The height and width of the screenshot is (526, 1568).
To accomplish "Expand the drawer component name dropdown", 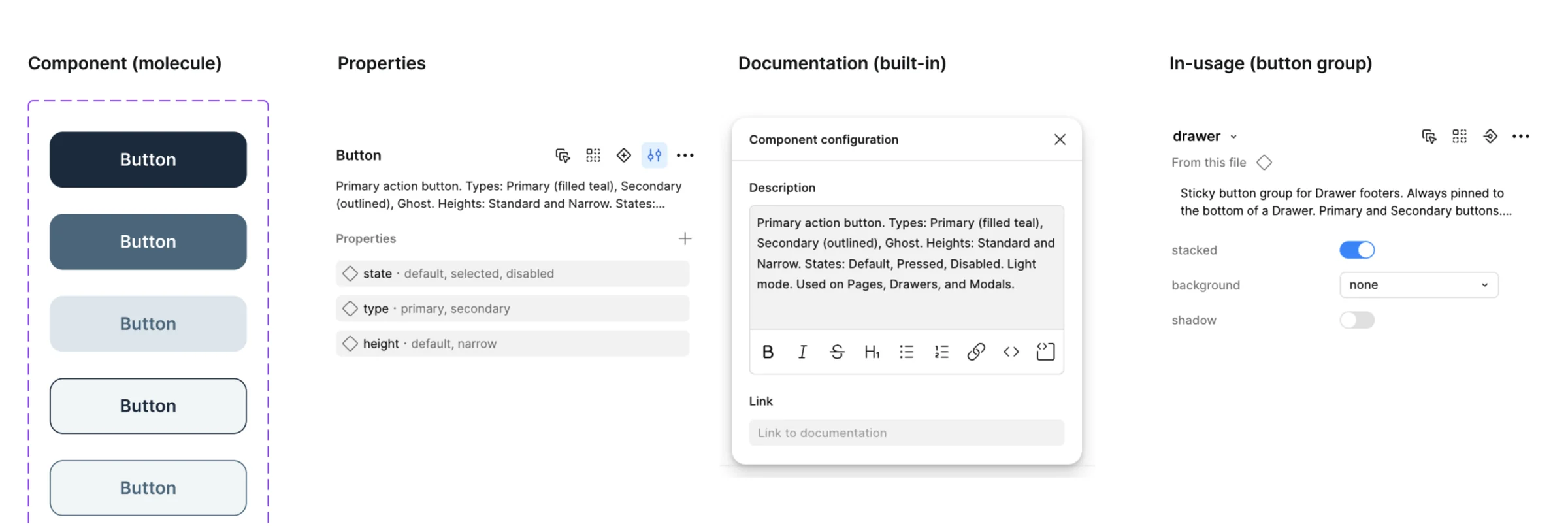I will pyautogui.click(x=1233, y=137).
